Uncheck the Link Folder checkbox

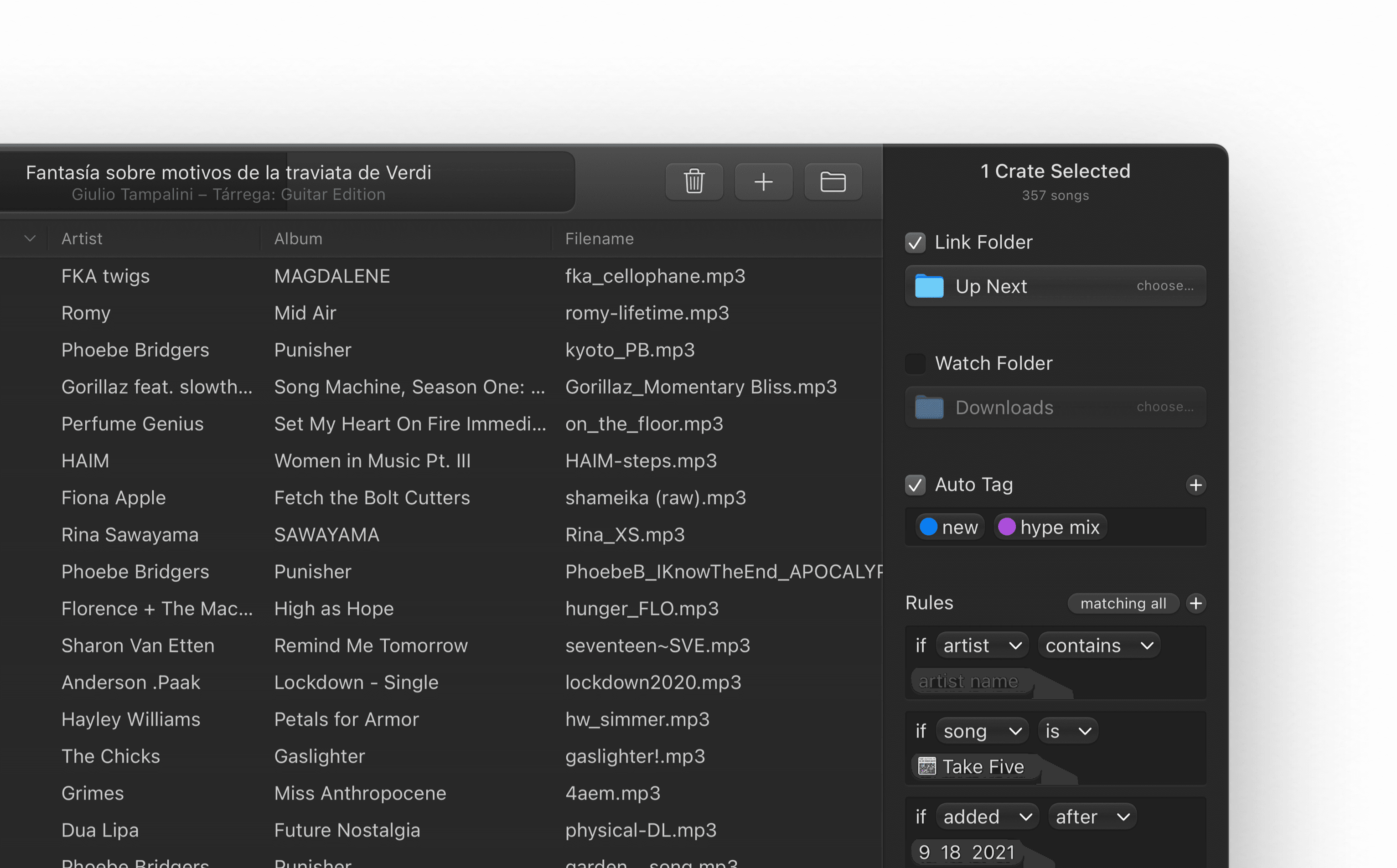[915, 242]
